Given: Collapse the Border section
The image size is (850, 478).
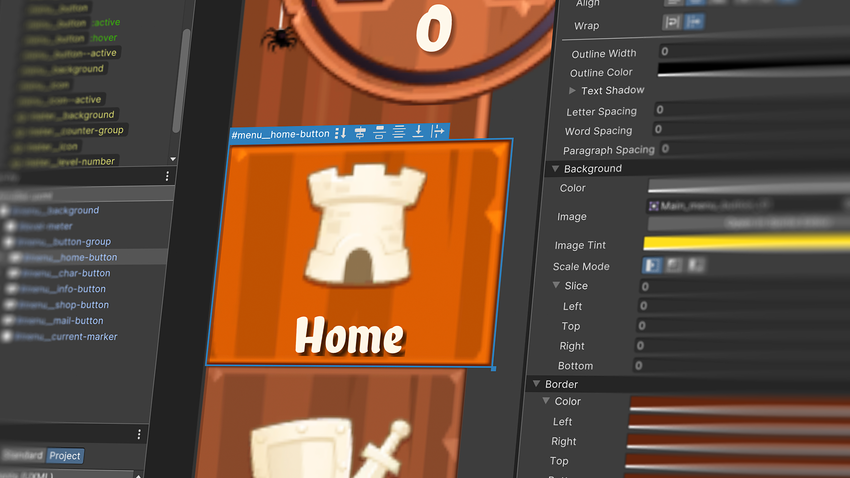Looking at the screenshot, I should pyautogui.click(x=536, y=384).
